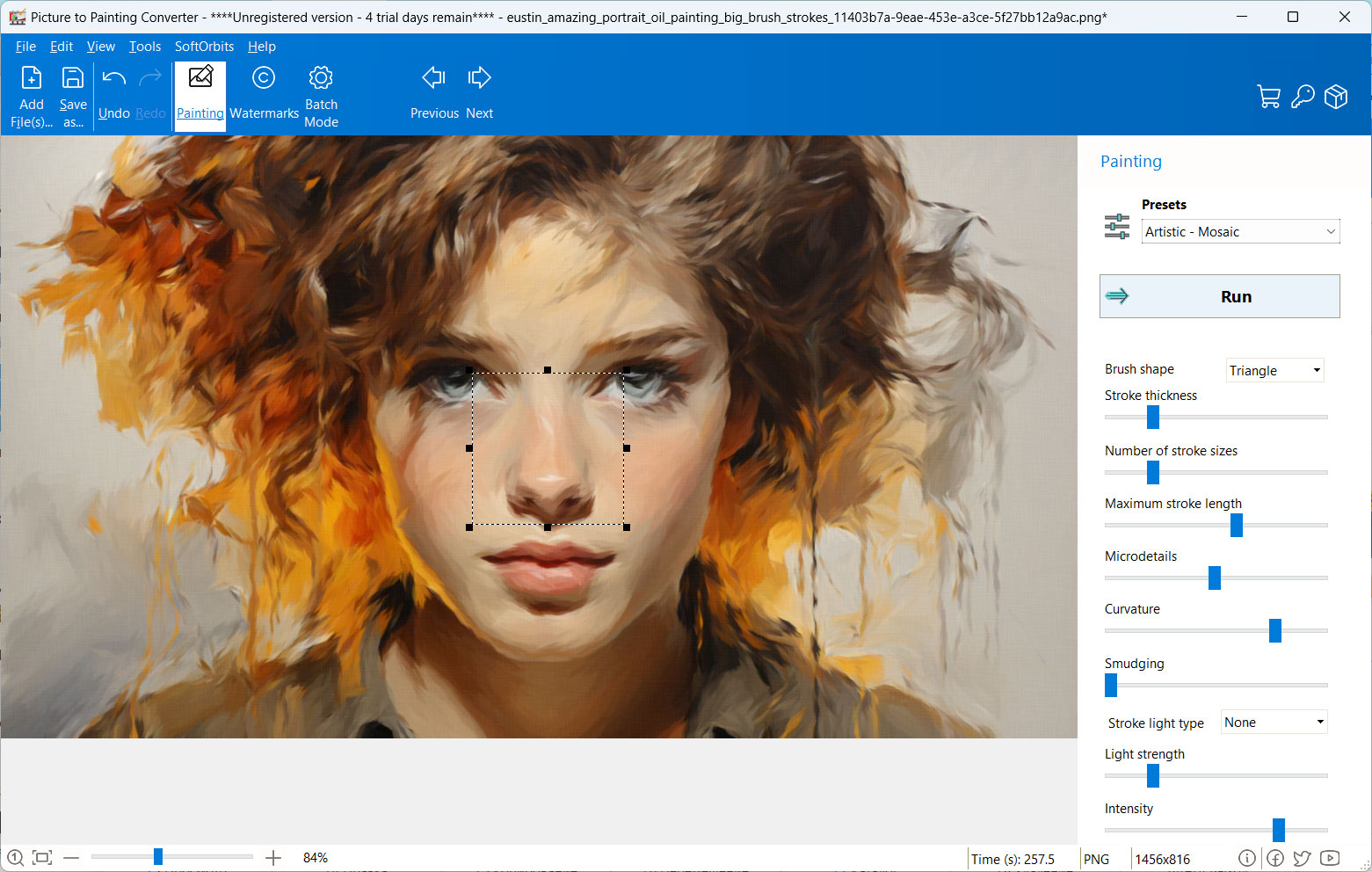The width and height of the screenshot is (1372, 872).
Task: Open the Facebook link icon
Action: (1275, 858)
